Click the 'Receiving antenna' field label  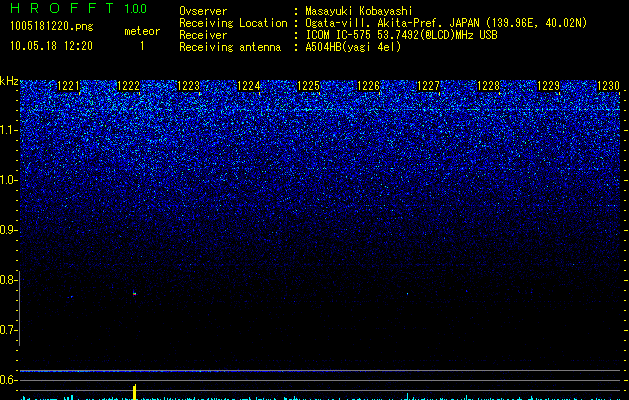(x=230, y=47)
